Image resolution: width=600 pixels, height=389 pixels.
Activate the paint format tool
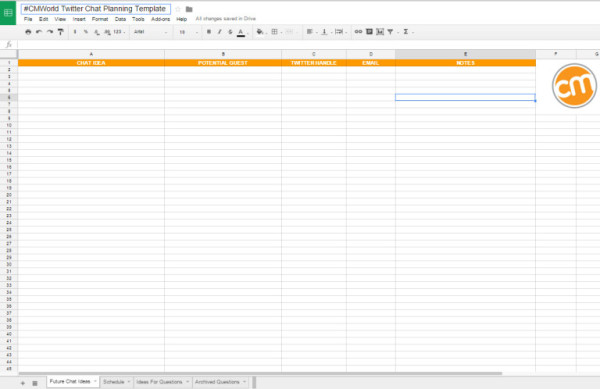coord(60,32)
